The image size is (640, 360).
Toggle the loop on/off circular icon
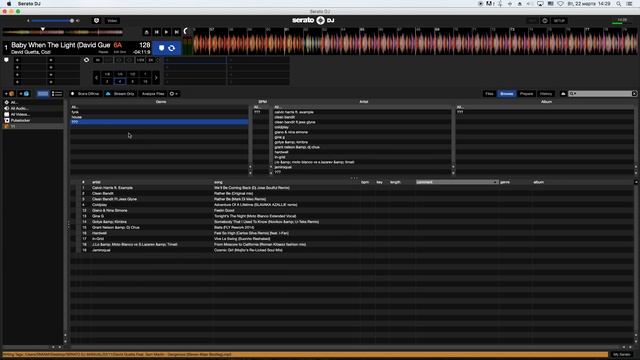click(86, 60)
